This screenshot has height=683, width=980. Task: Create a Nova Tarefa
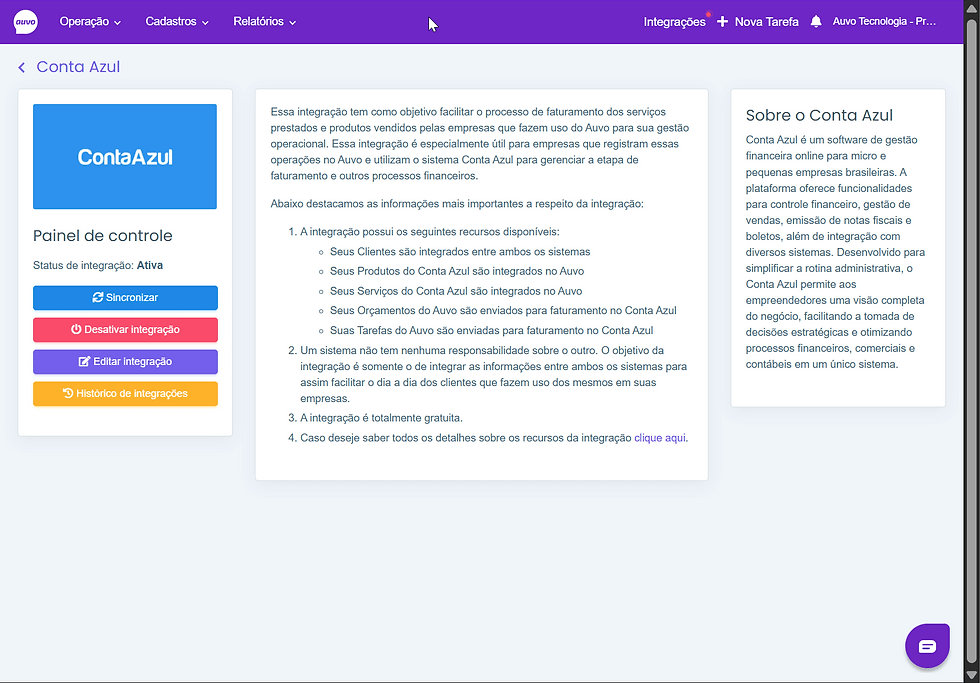(758, 22)
